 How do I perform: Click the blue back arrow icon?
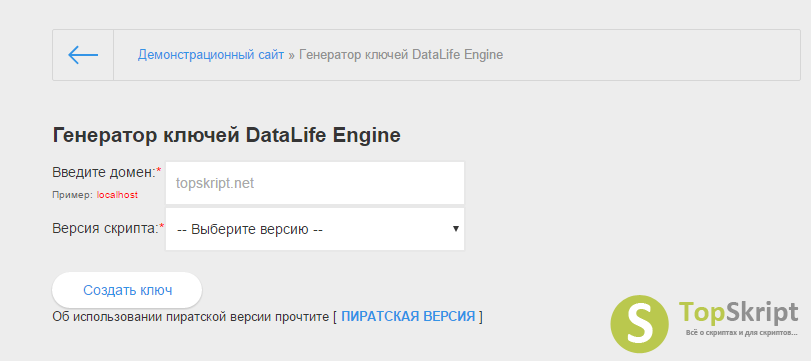[x=83, y=55]
